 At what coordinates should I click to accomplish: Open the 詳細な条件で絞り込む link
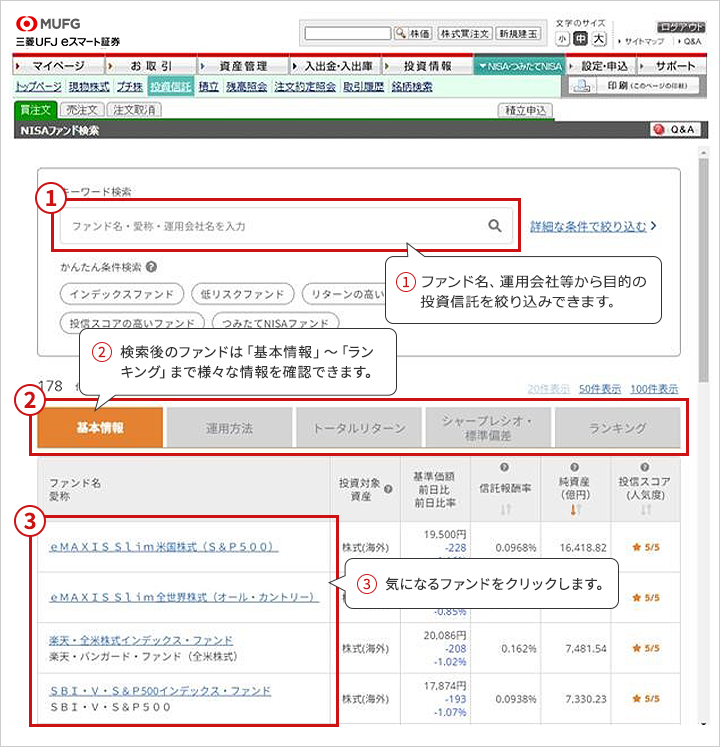coord(588,226)
